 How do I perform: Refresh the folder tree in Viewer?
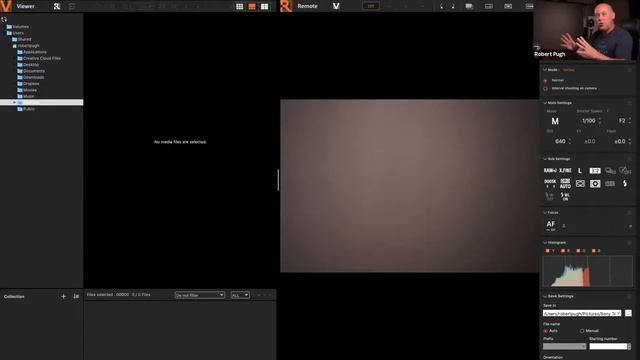(4, 19)
